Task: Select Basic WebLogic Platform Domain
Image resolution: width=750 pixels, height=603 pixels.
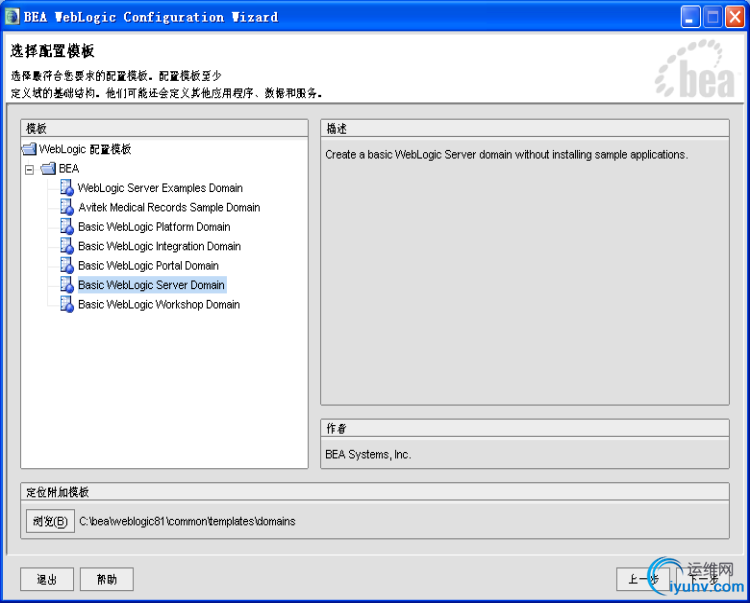Action: coord(154,227)
